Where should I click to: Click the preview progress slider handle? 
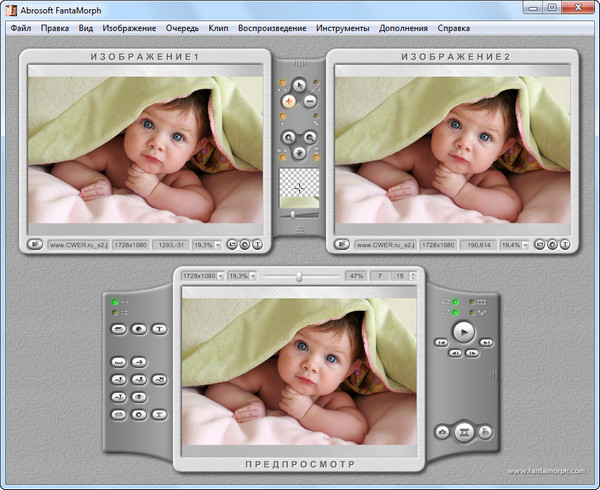pyautogui.click(x=298, y=276)
